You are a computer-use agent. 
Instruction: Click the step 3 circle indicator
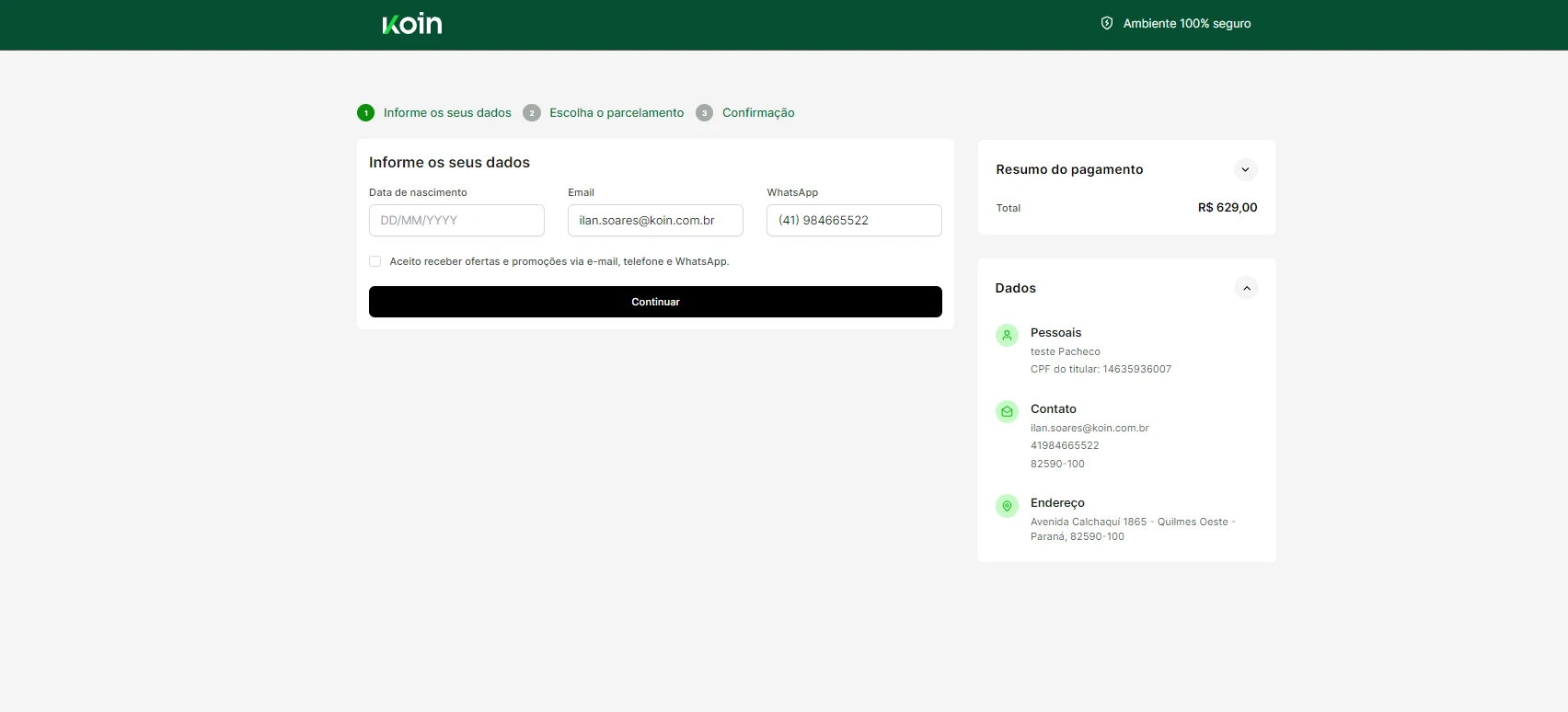click(x=705, y=113)
